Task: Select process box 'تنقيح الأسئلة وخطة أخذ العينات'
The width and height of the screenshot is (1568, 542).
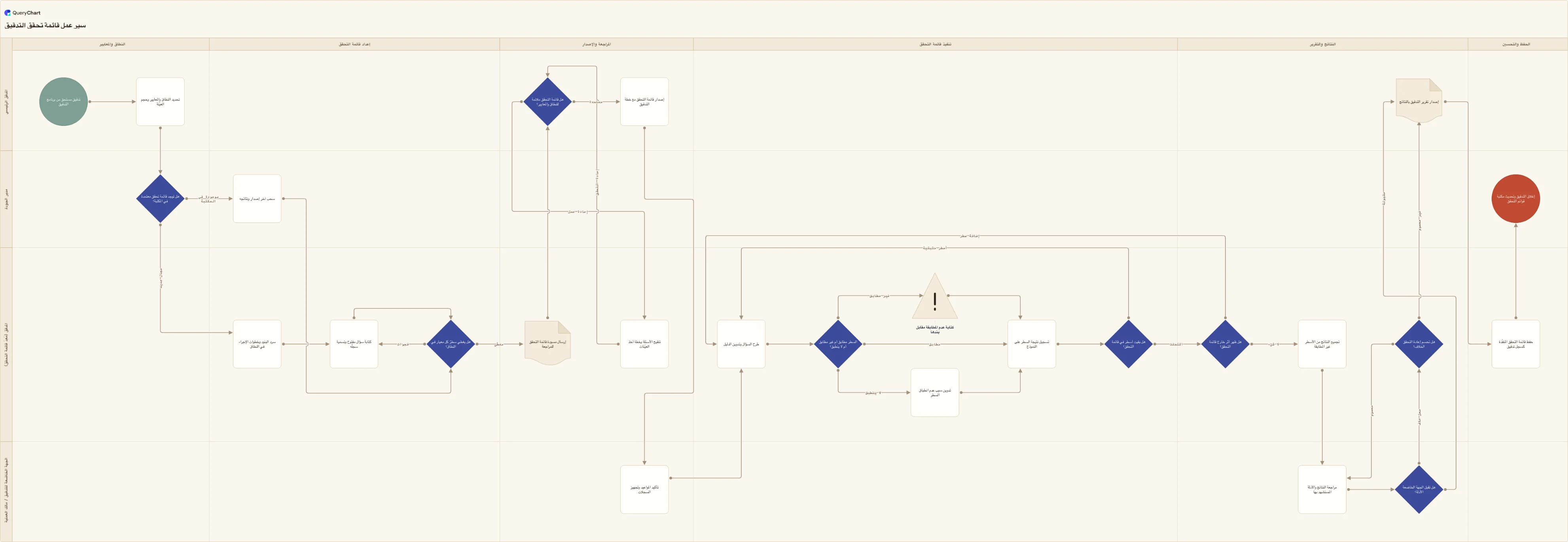Action: 645,344
